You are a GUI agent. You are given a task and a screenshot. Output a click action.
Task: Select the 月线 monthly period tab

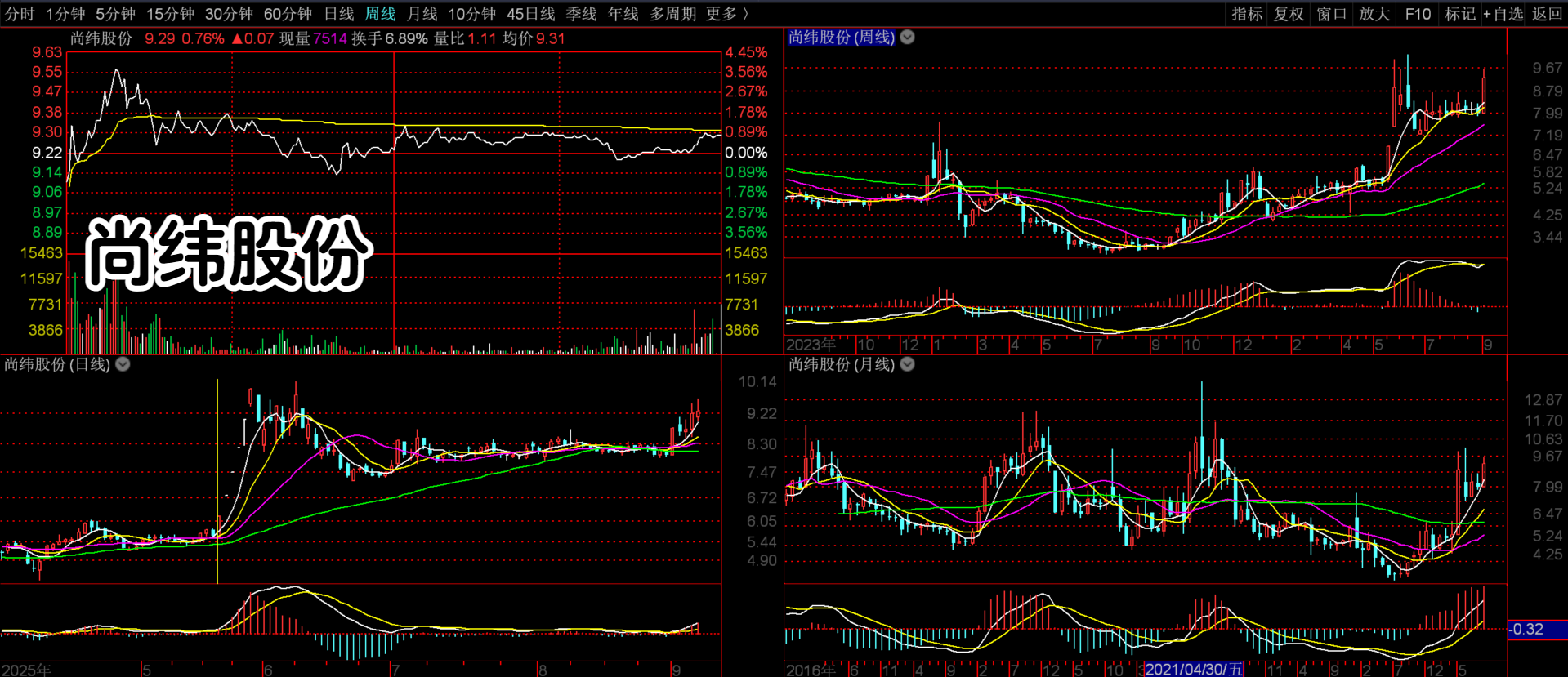coord(422,14)
